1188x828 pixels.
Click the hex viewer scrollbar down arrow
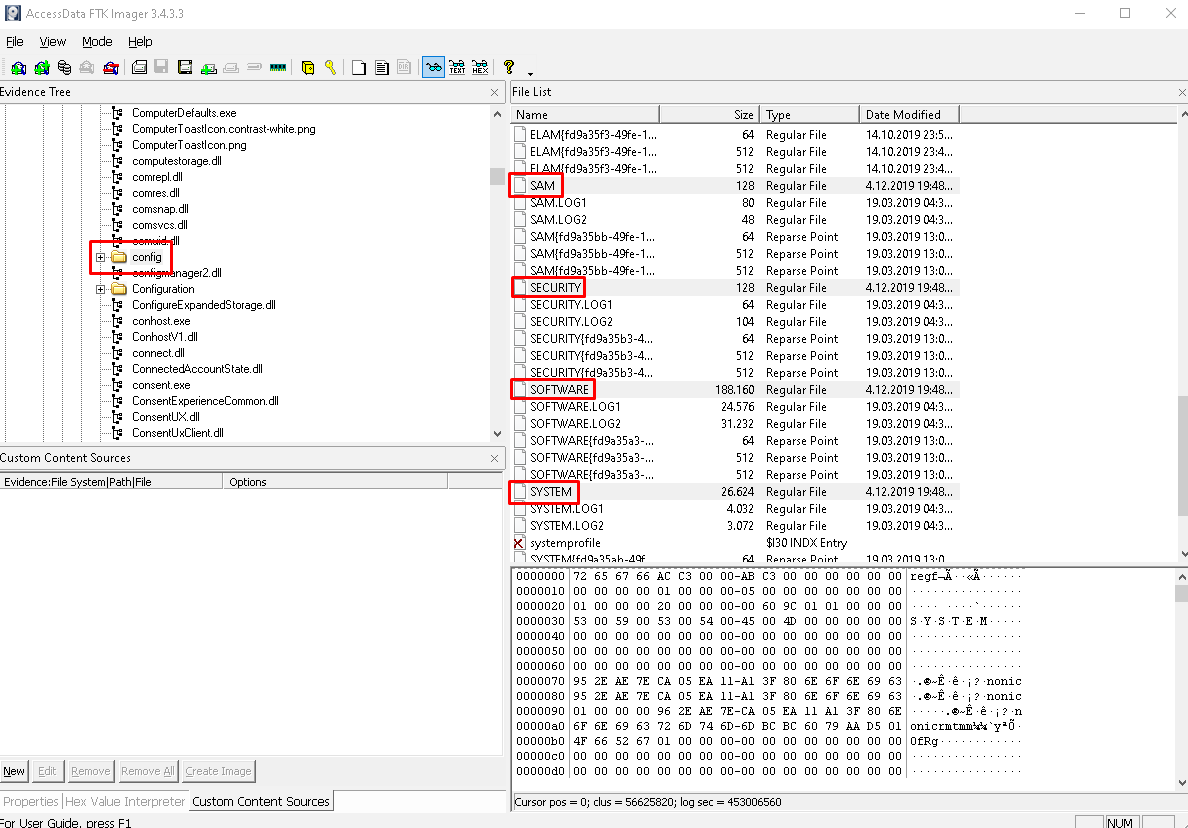point(1182,783)
